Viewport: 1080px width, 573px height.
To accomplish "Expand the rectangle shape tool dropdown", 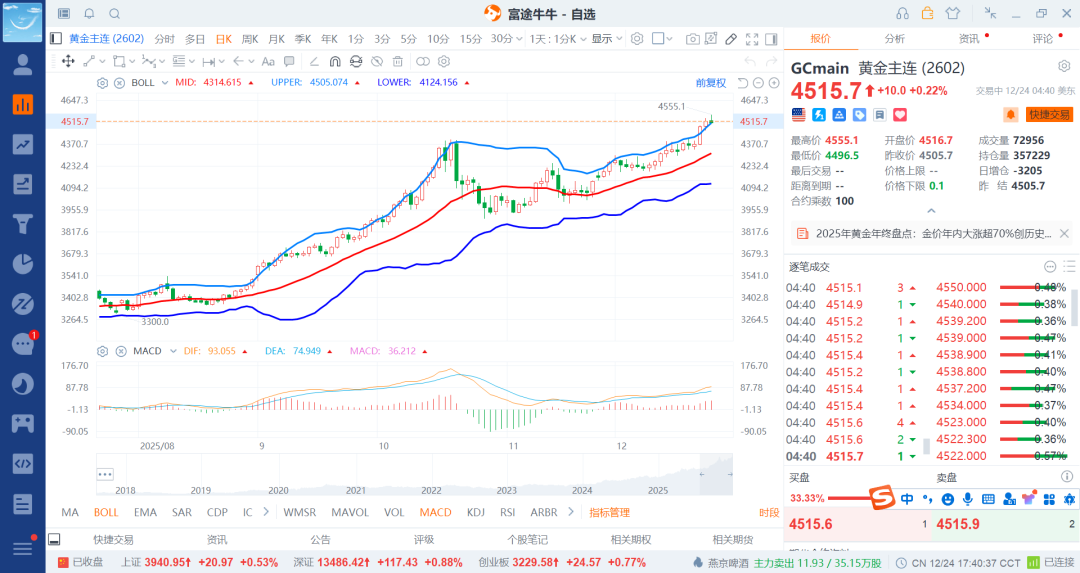I will (132, 61).
